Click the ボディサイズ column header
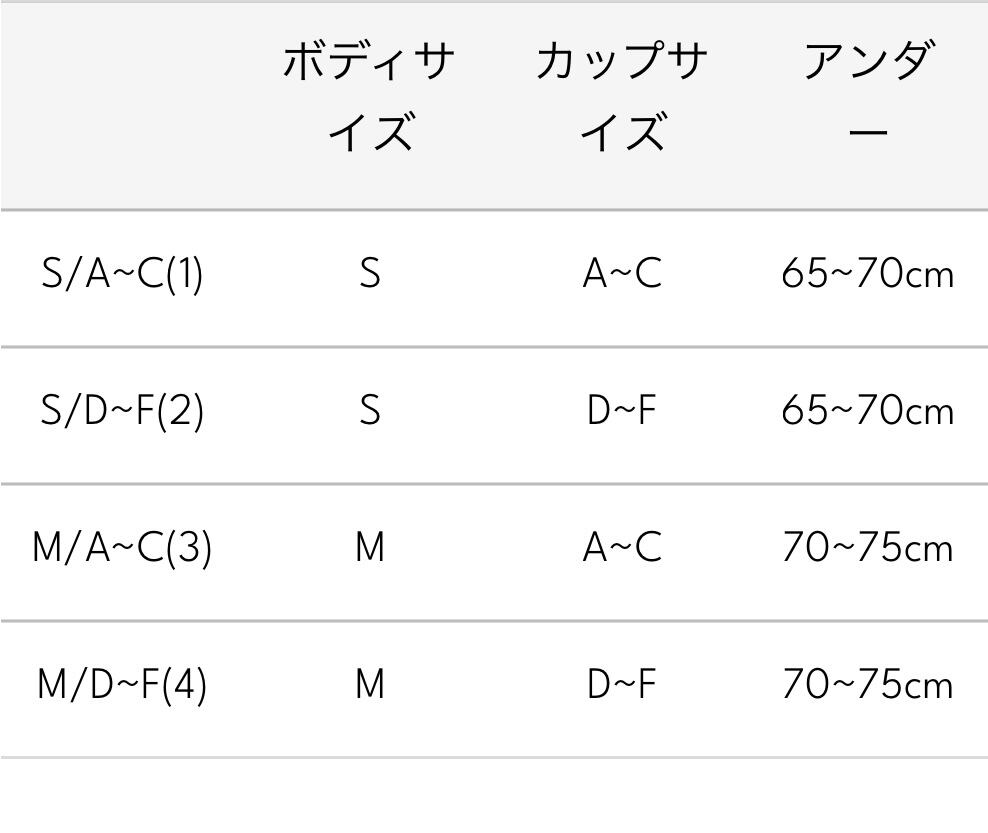Screen dimensions: 988x833 [370, 96]
